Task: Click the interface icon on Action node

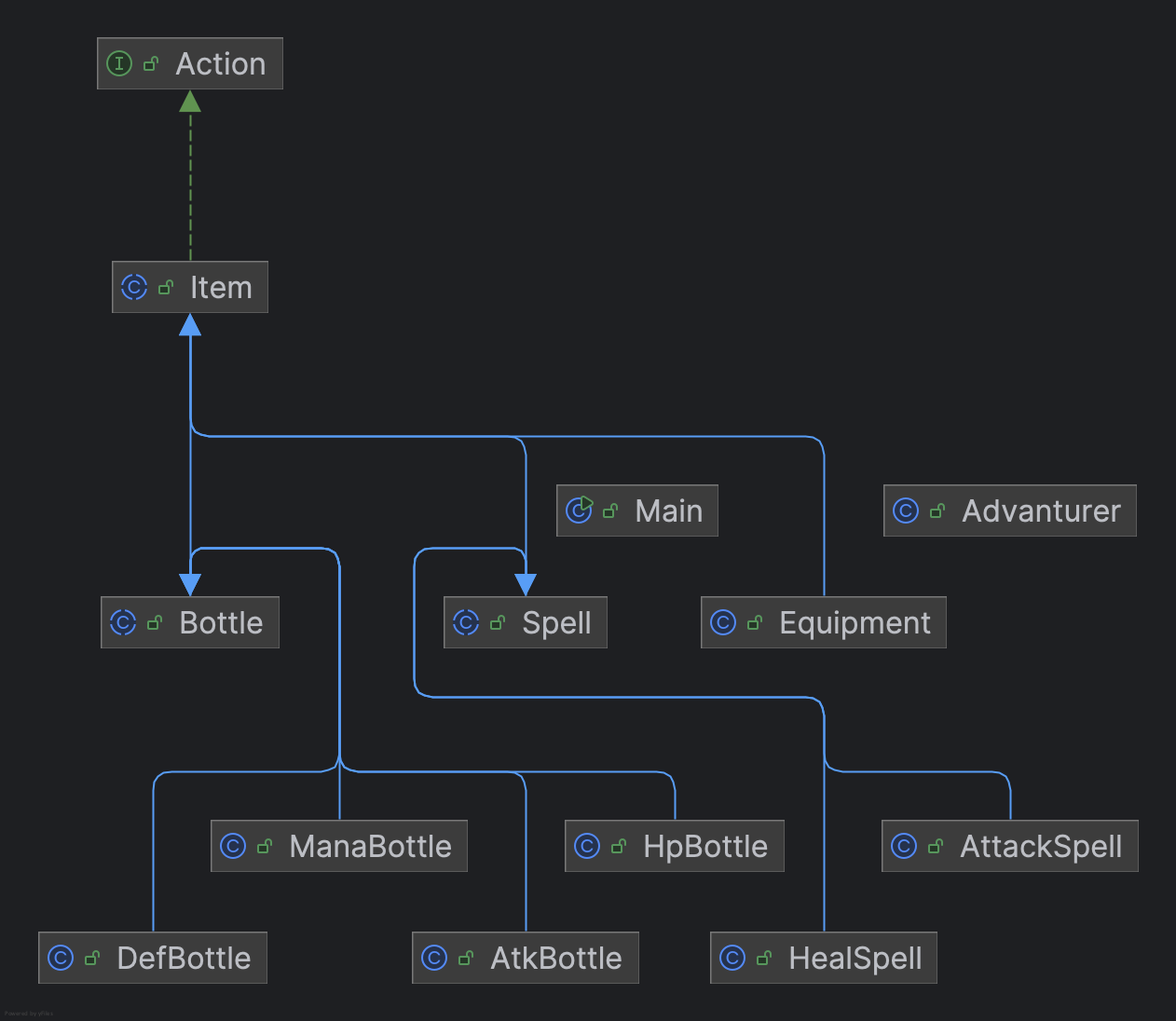Action: (x=119, y=63)
